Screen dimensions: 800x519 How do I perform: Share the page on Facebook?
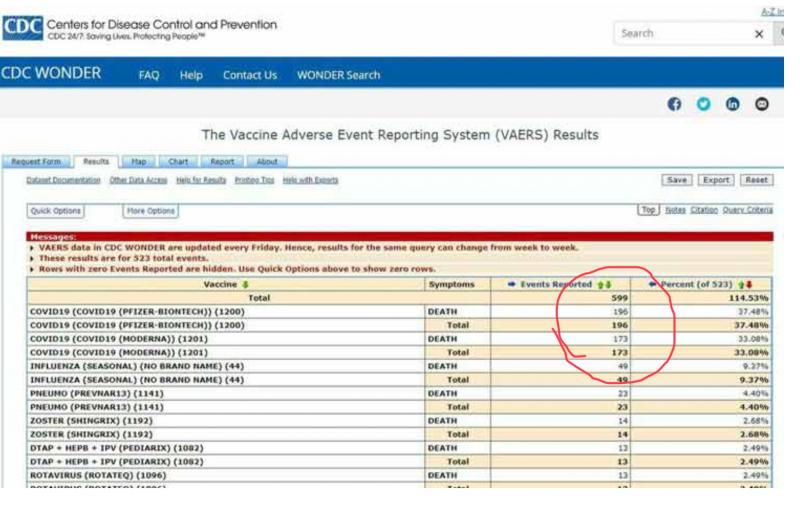coord(674,104)
